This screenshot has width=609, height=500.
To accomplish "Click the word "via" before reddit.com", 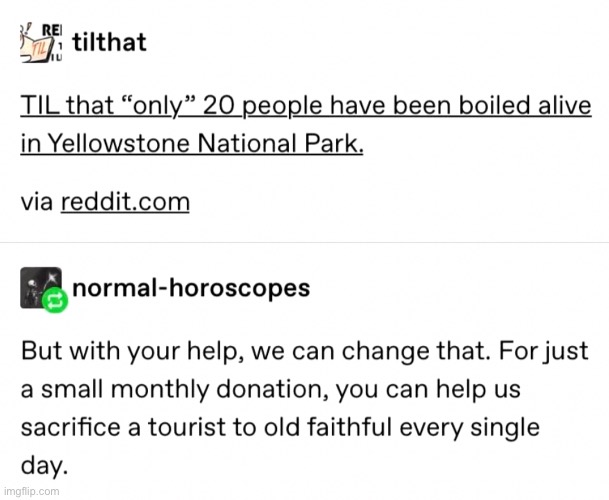I will [x=36, y=201].
